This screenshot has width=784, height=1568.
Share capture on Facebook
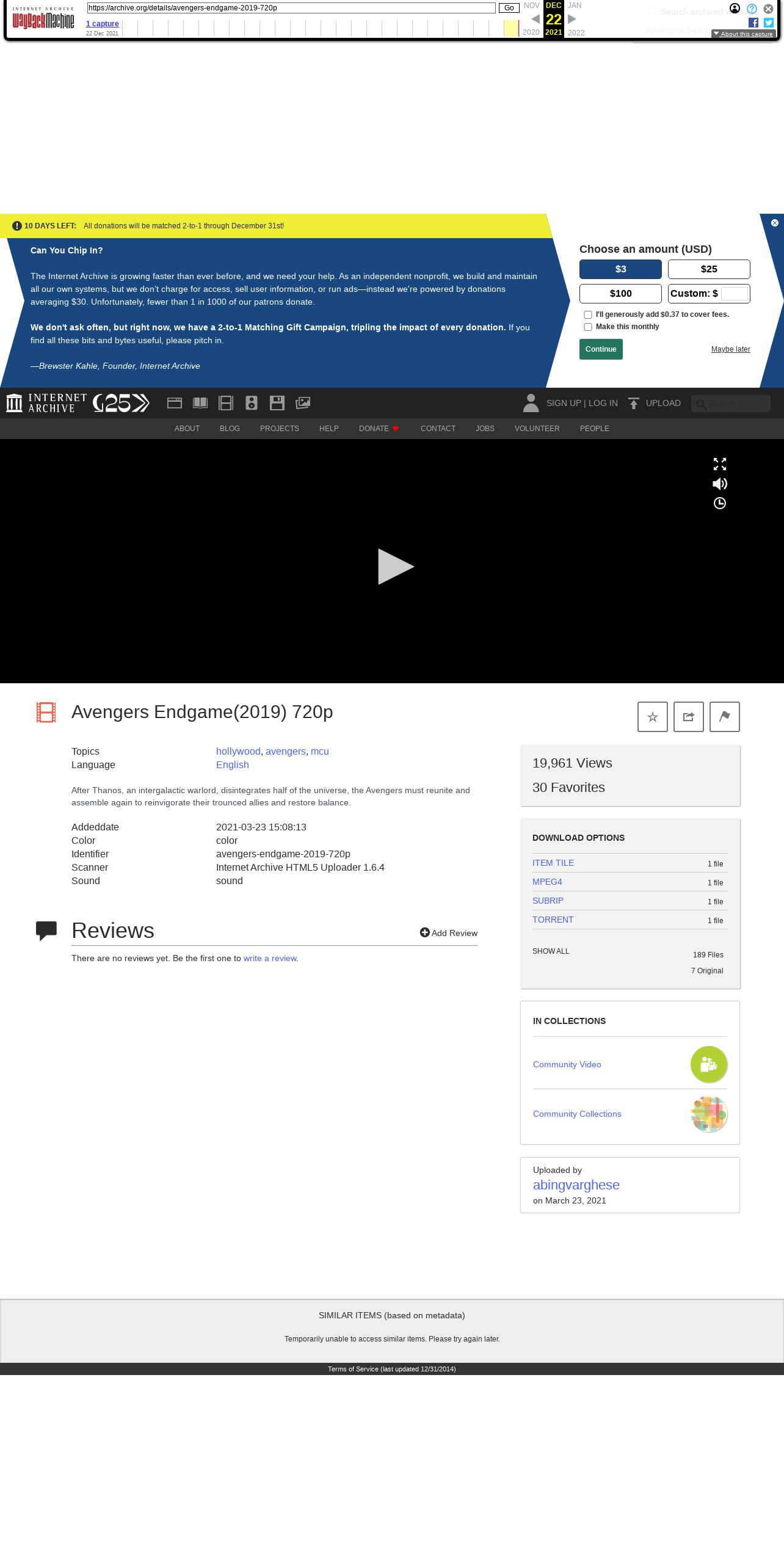753,23
